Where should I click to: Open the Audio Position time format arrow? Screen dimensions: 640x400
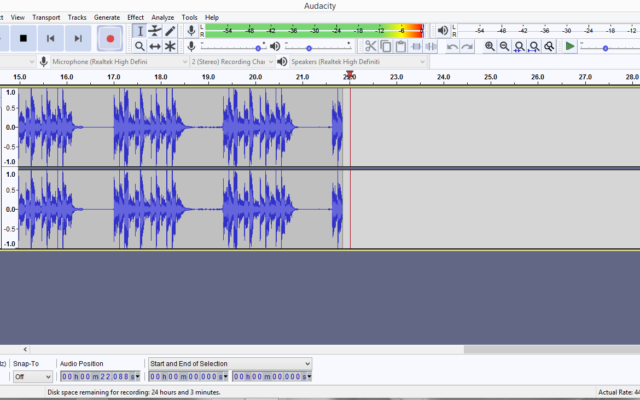pyautogui.click(x=138, y=376)
